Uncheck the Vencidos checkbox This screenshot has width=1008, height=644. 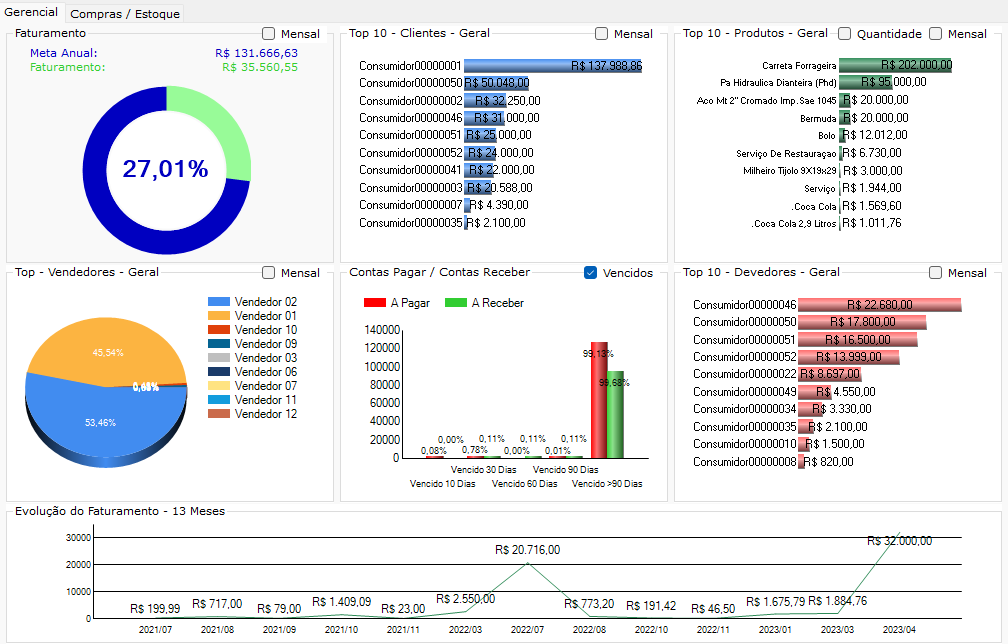(591, 273)
